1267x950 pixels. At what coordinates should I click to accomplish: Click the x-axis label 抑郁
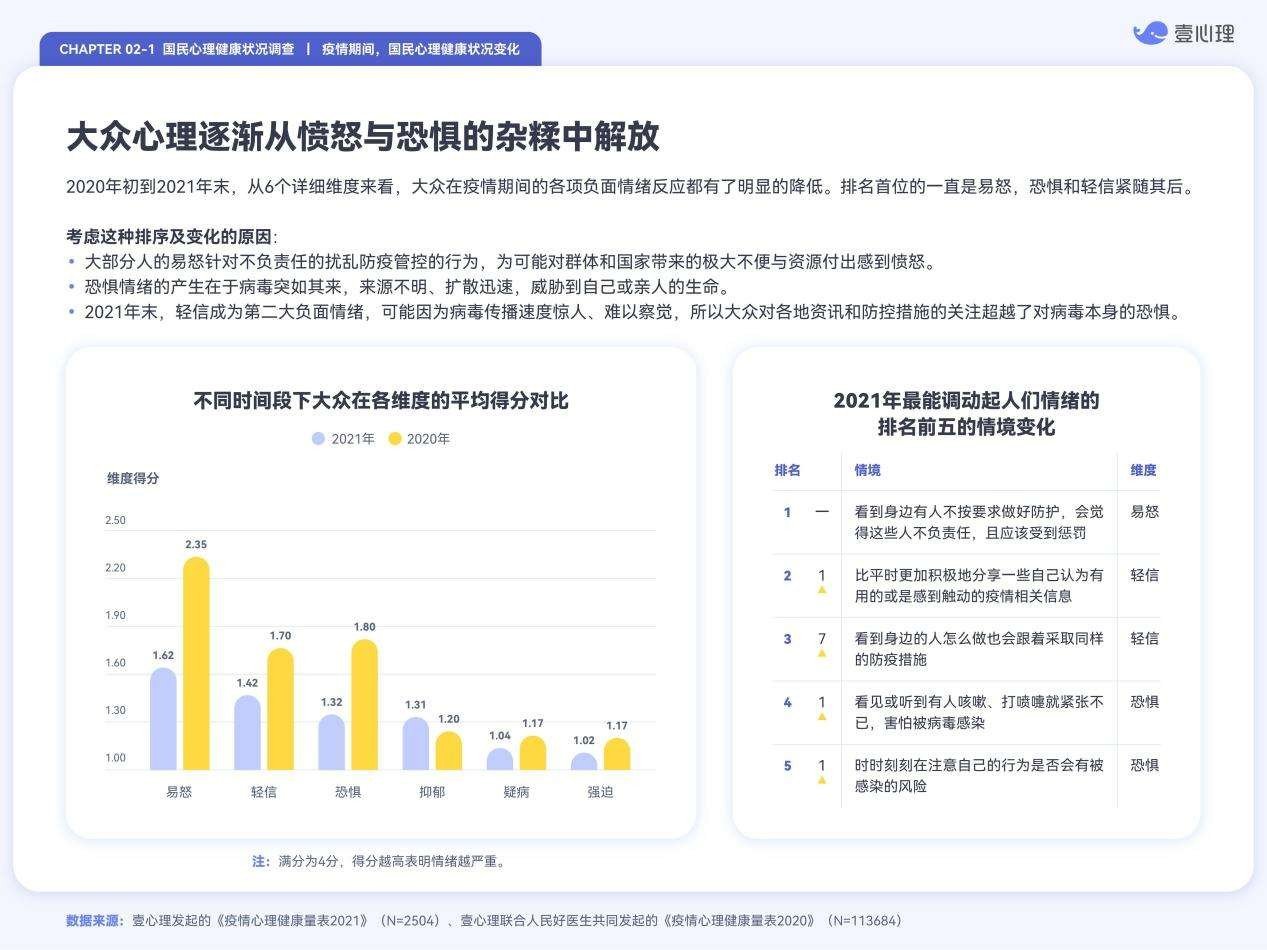pyautogui.click(x=432, y=792)
